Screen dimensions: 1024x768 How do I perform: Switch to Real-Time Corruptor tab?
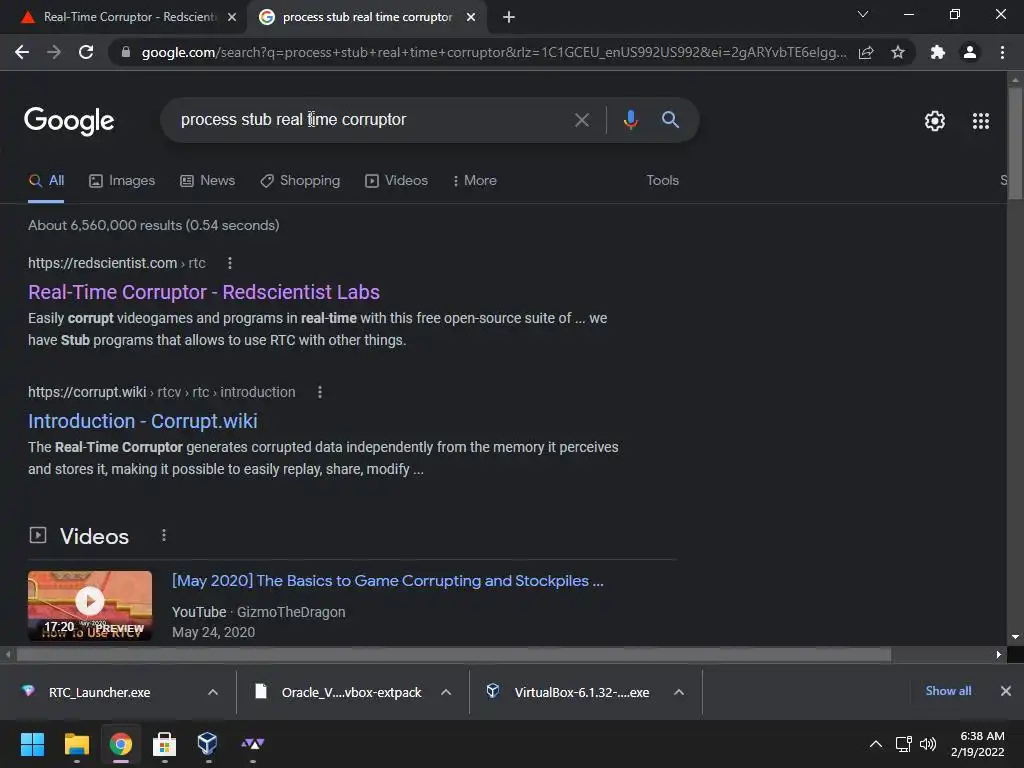pos(128,17)
